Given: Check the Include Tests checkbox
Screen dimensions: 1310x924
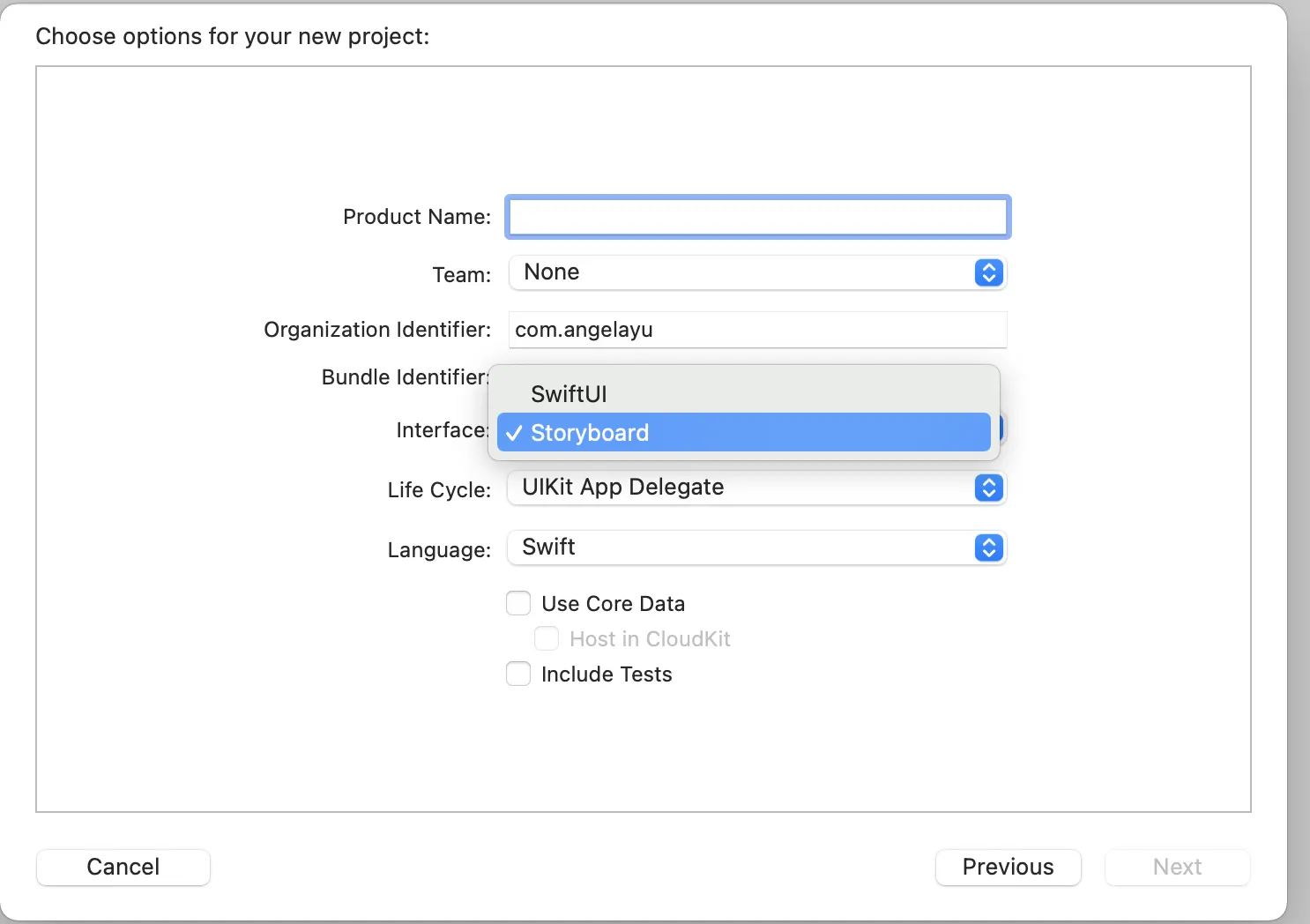Looking at the screenshot, I should pyautogui.click(x=518, y=674).
